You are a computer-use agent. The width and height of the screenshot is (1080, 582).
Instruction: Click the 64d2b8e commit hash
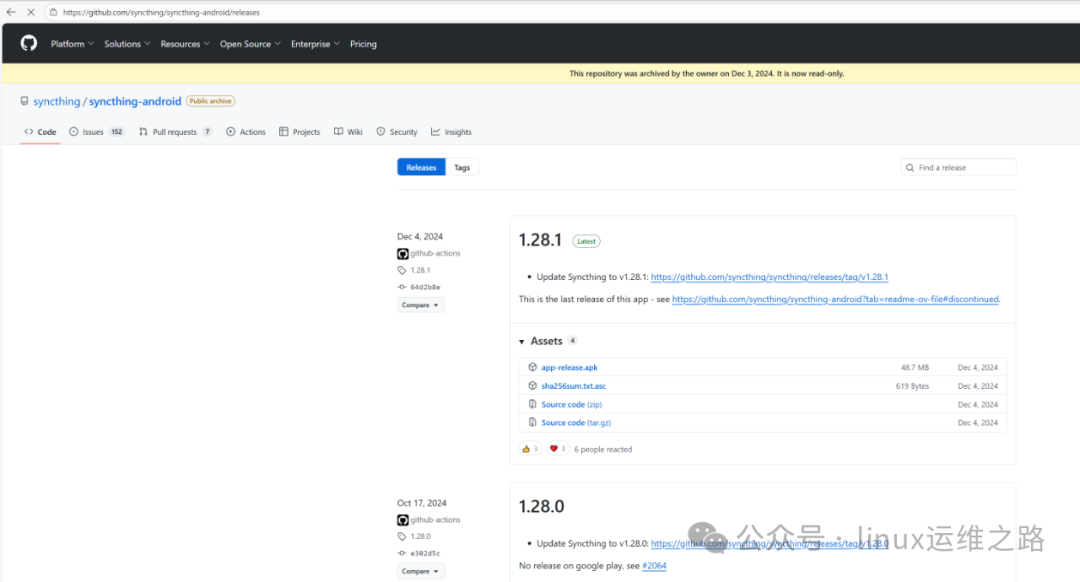[425, 287]
